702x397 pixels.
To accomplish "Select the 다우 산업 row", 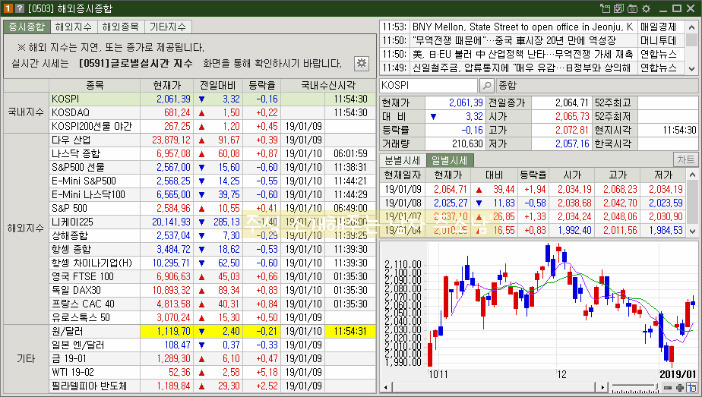I will coord(212,140).
